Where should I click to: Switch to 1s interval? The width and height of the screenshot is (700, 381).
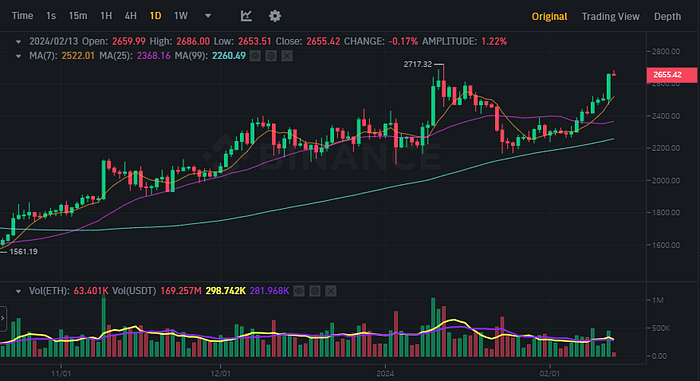pyautogui.click(x=51, y=16)
